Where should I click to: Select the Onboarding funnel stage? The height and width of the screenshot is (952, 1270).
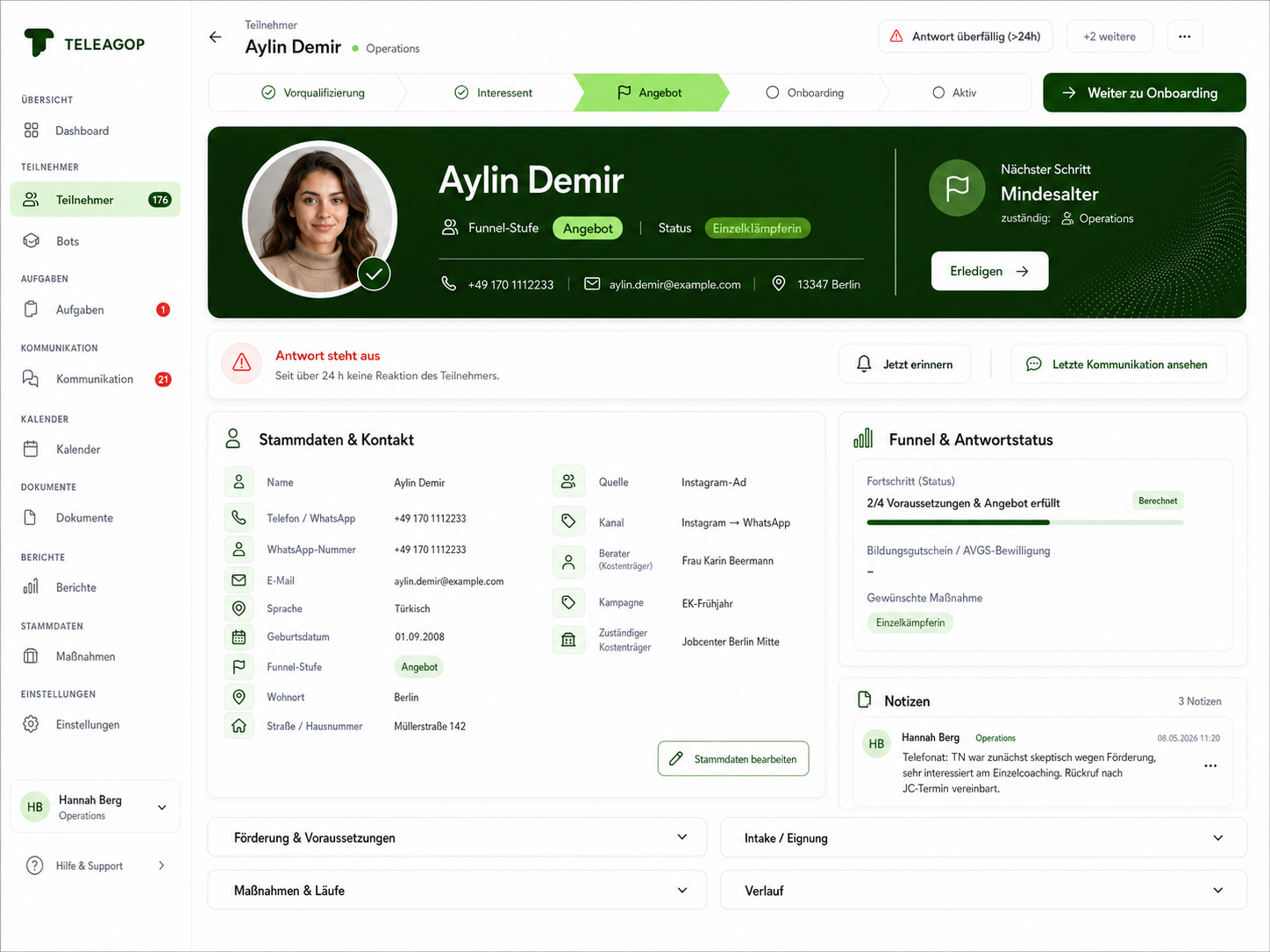pos(805,93)
